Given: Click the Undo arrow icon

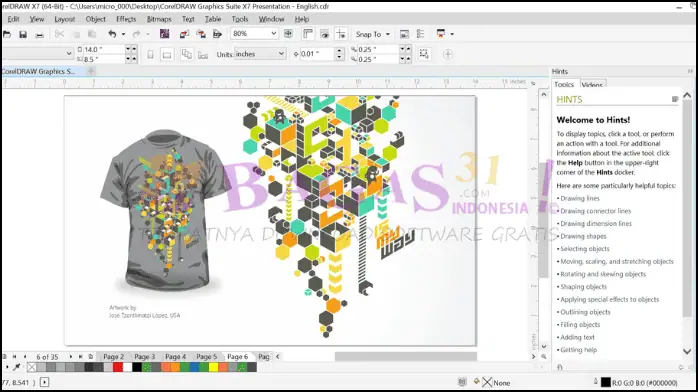Looking at the screenshot, I should pyautogui.click(x=112, y=34).
